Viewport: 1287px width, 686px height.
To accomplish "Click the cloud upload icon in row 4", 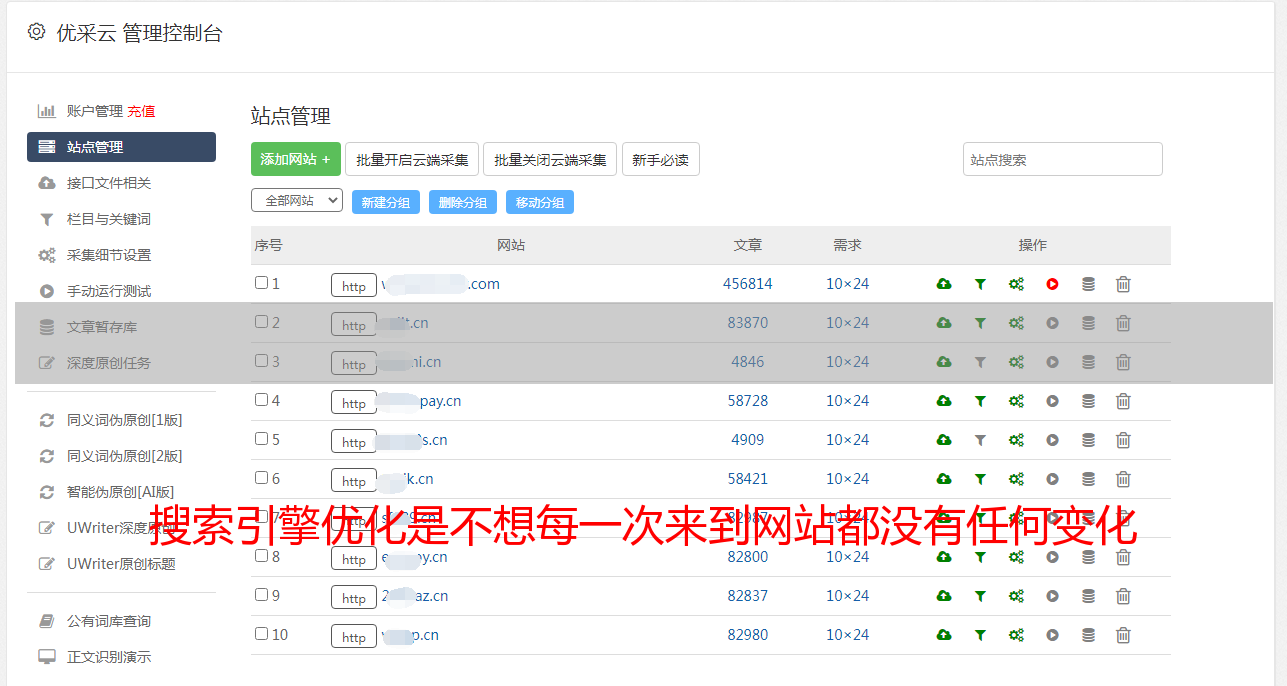I will (944, 401).
